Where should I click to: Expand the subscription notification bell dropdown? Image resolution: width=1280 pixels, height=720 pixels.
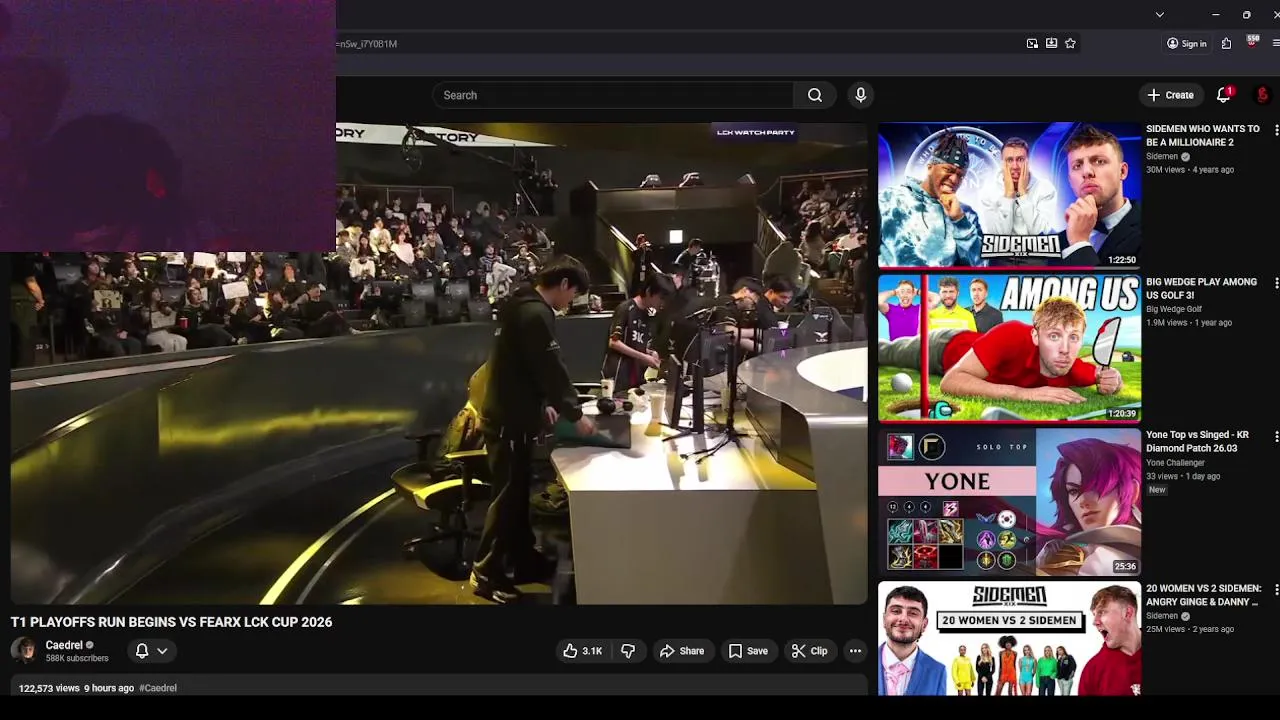point(152,651)
